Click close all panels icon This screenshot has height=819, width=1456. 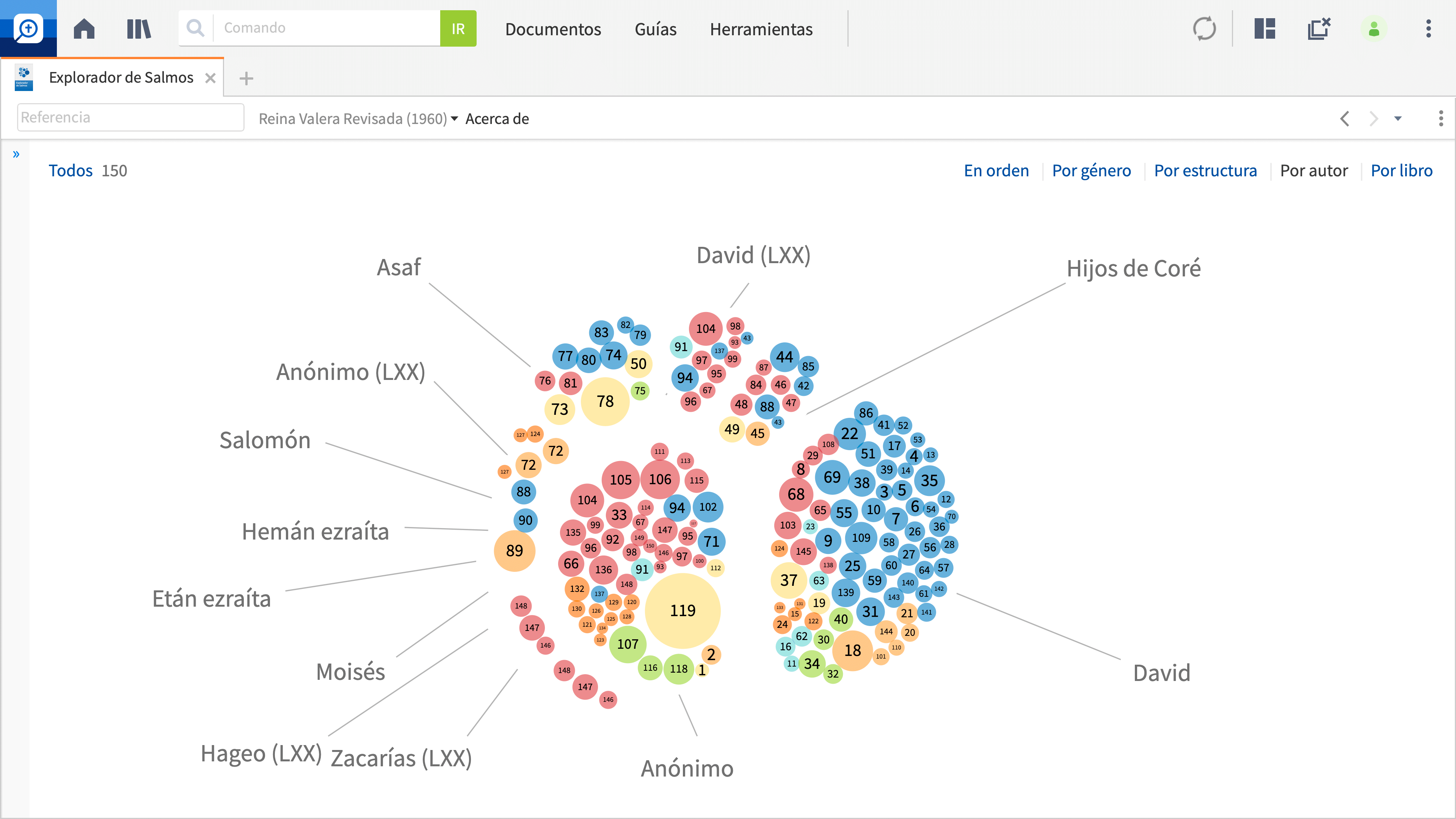tap(1319, 28)
